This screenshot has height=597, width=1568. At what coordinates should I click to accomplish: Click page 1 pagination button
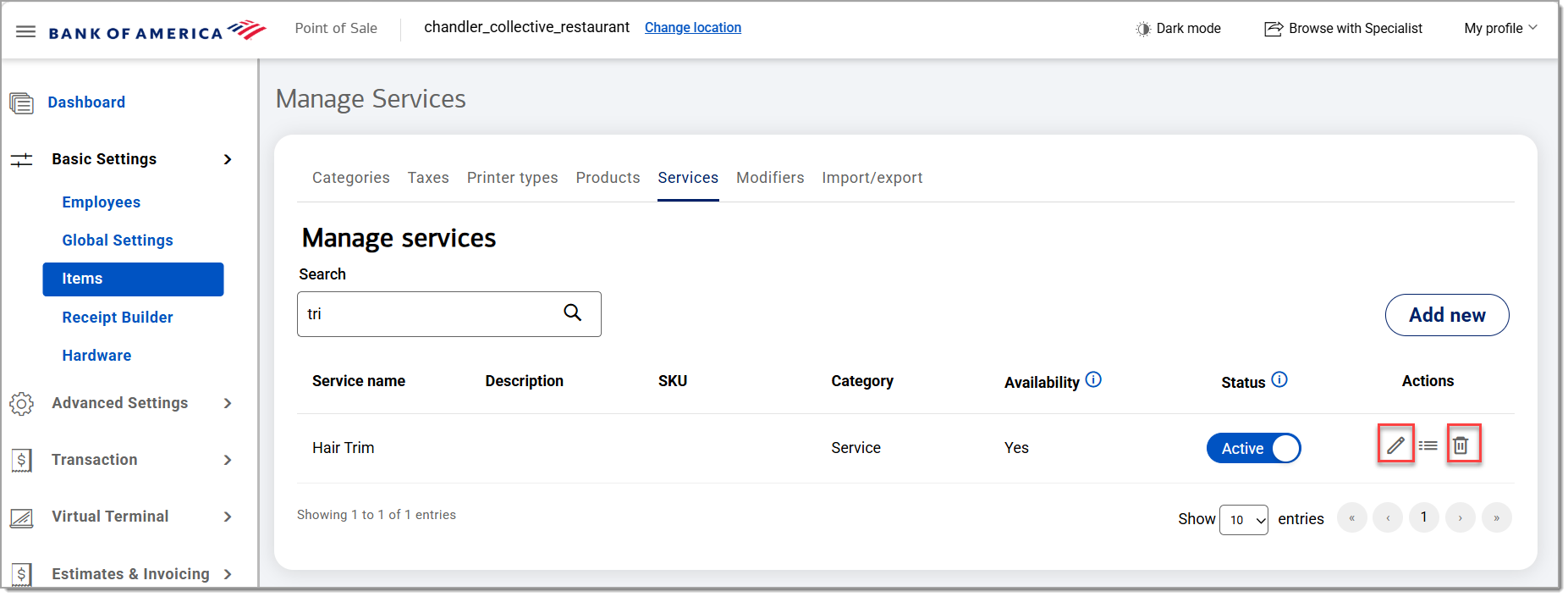tap(1424, 517)
